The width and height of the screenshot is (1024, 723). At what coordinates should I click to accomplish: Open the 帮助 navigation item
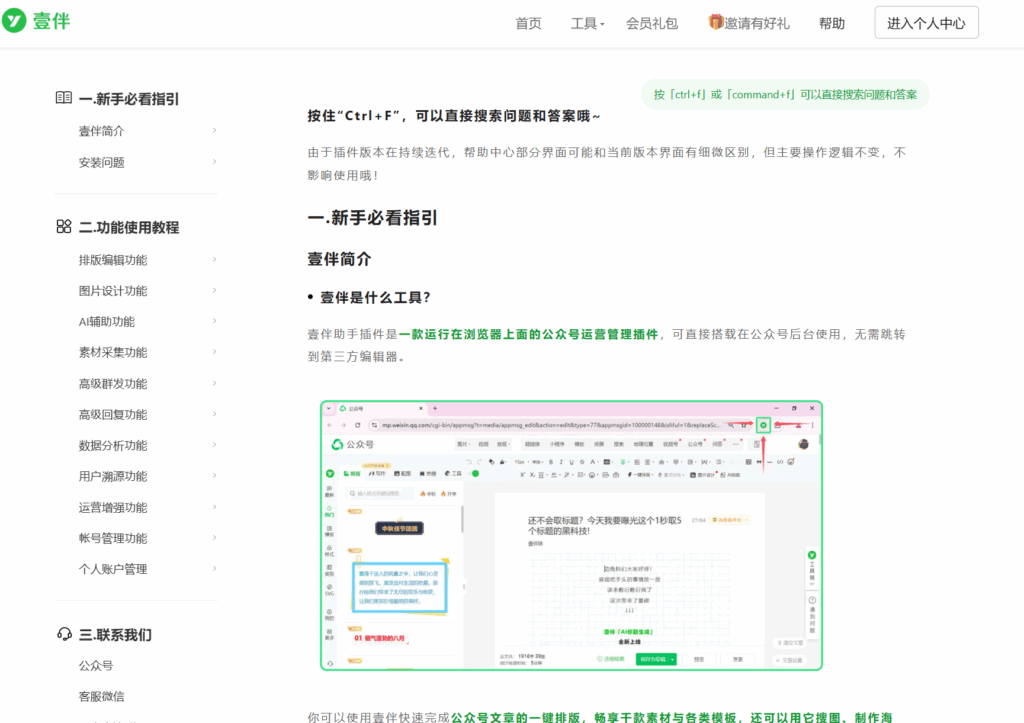[831, 24]
